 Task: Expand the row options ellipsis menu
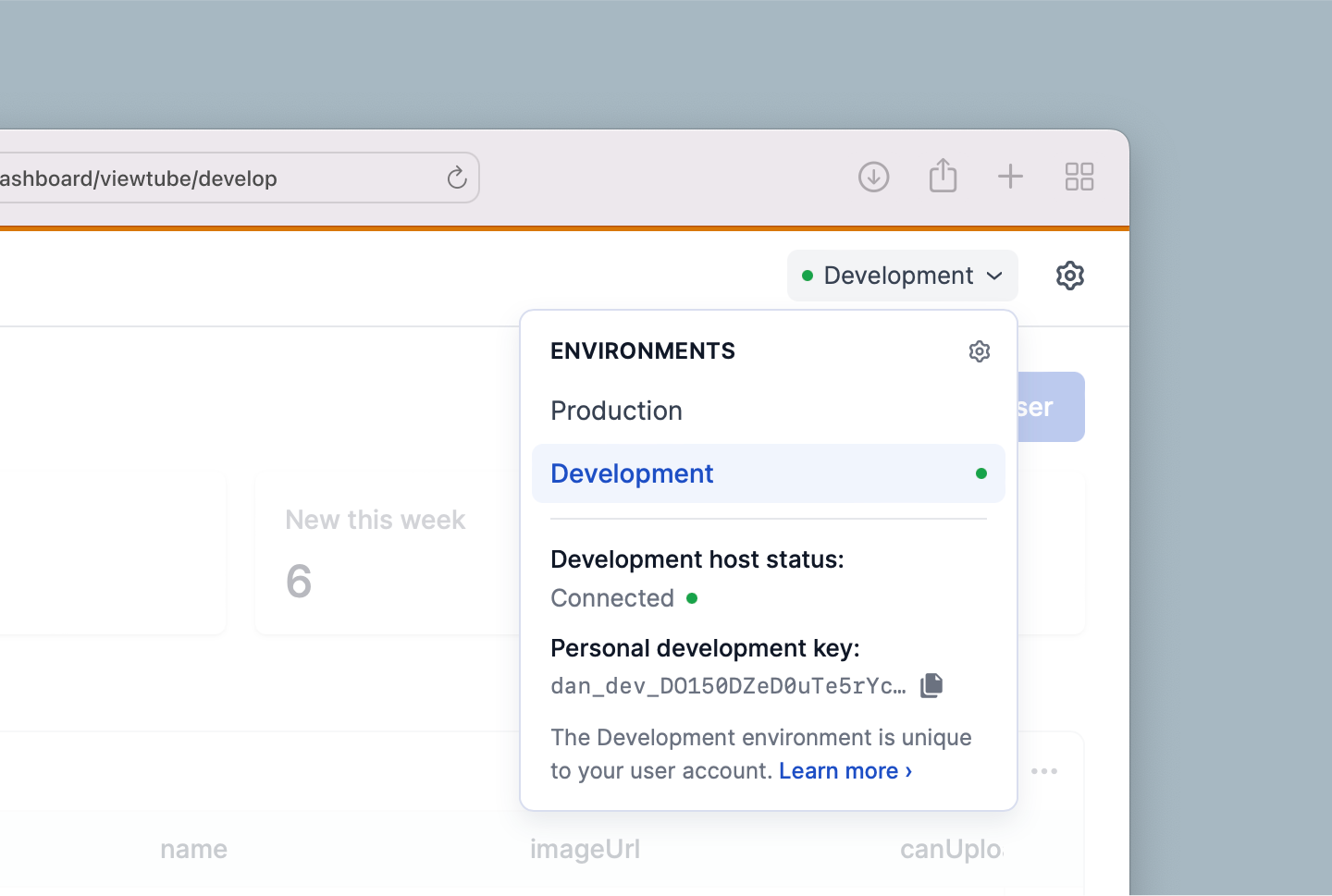1045,770
